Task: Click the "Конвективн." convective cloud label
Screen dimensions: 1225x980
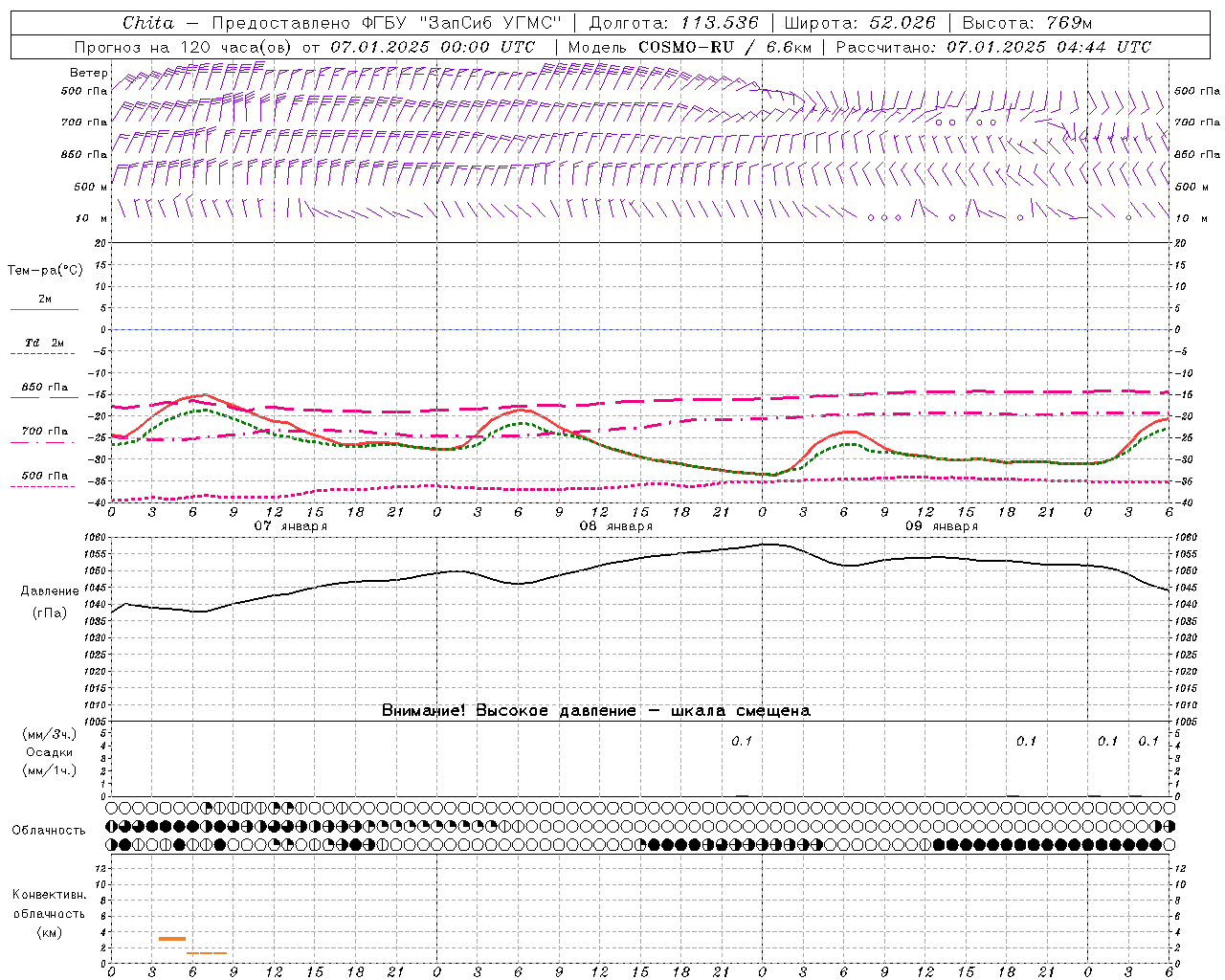Action: tap(49, 895)
